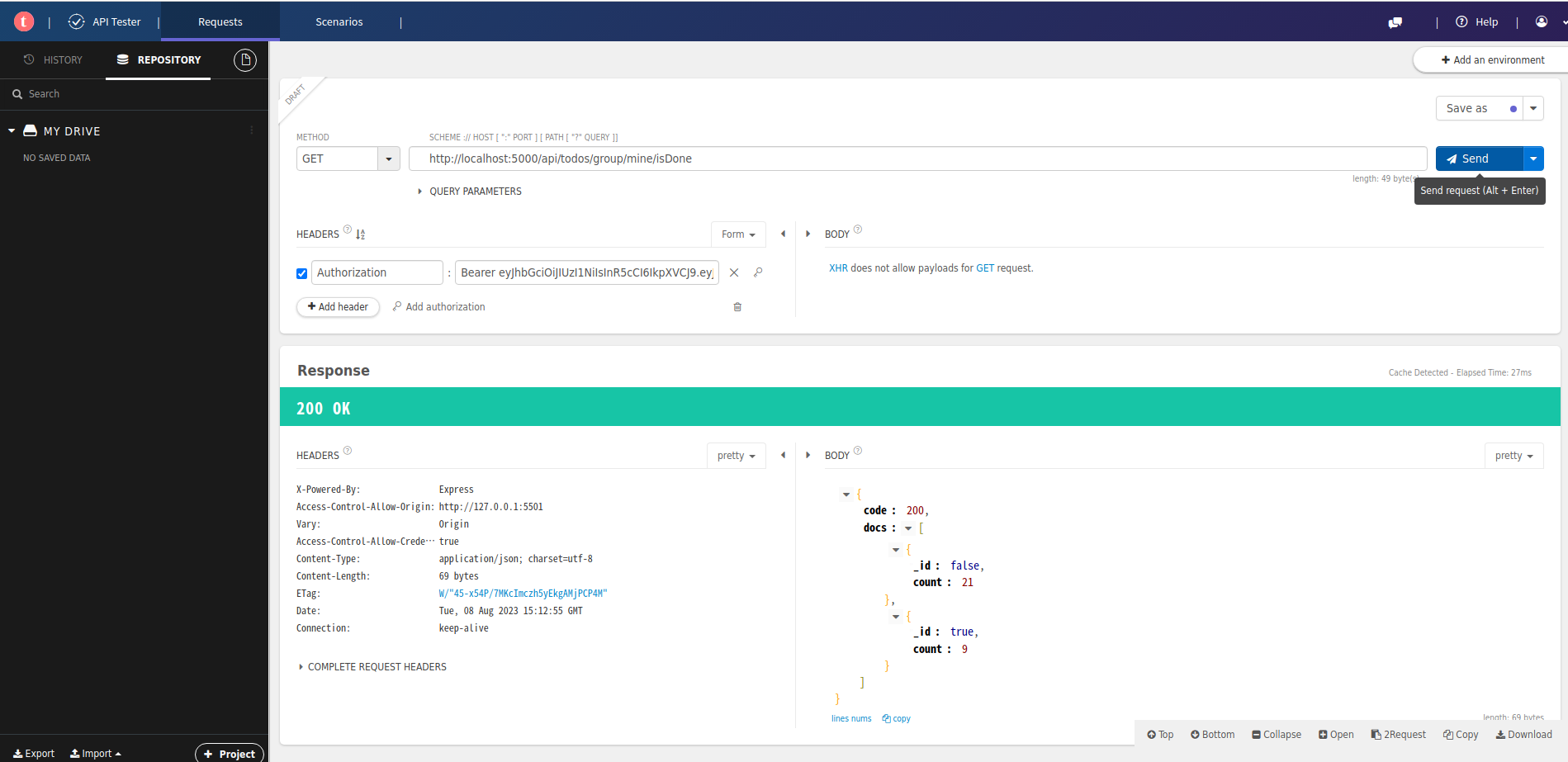
Task: Click the Copy button in bottom toolbar
Action: pos(1461,735)
